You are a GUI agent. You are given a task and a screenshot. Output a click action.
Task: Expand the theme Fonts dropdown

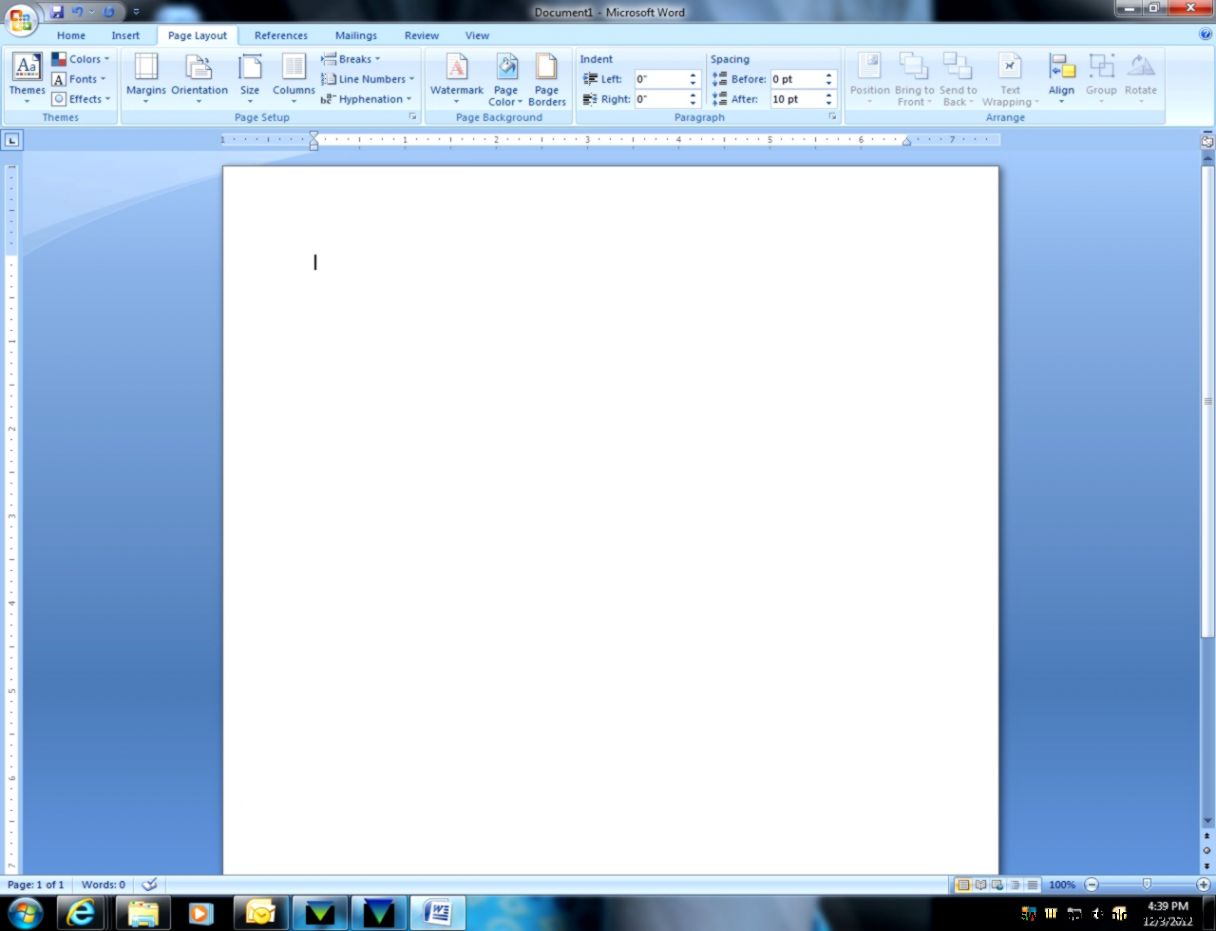79,79
